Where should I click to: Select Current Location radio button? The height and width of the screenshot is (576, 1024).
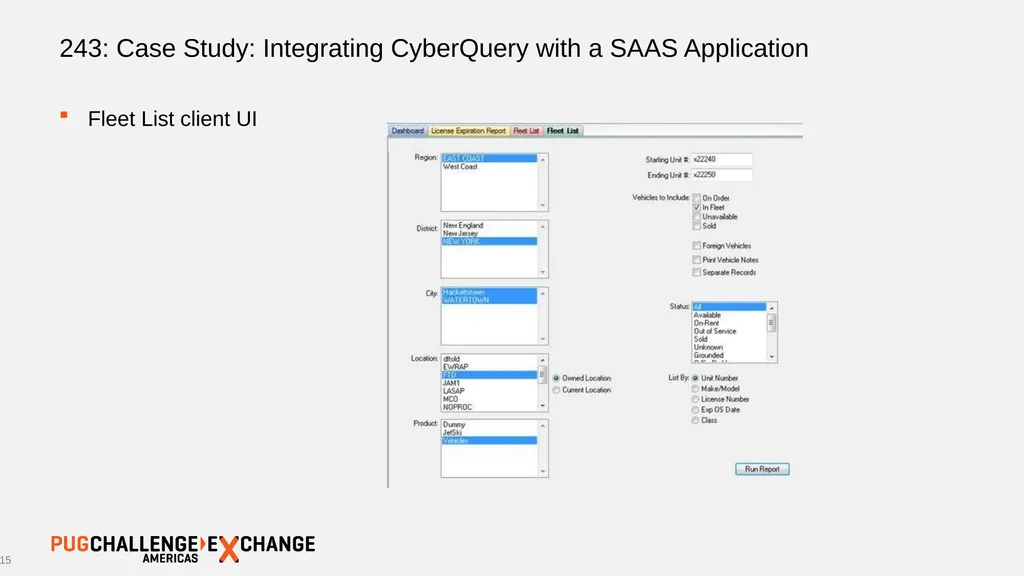(556, 390)
